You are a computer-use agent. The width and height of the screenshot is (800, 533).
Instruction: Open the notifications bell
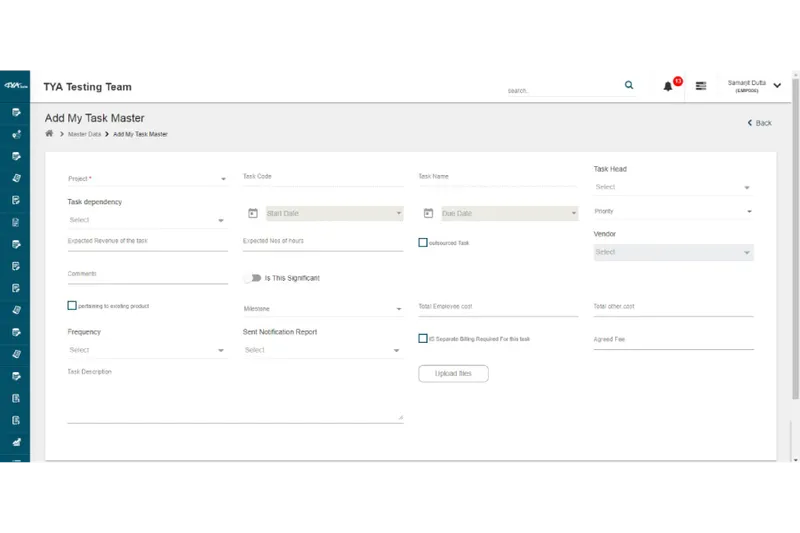coord(667,86)
